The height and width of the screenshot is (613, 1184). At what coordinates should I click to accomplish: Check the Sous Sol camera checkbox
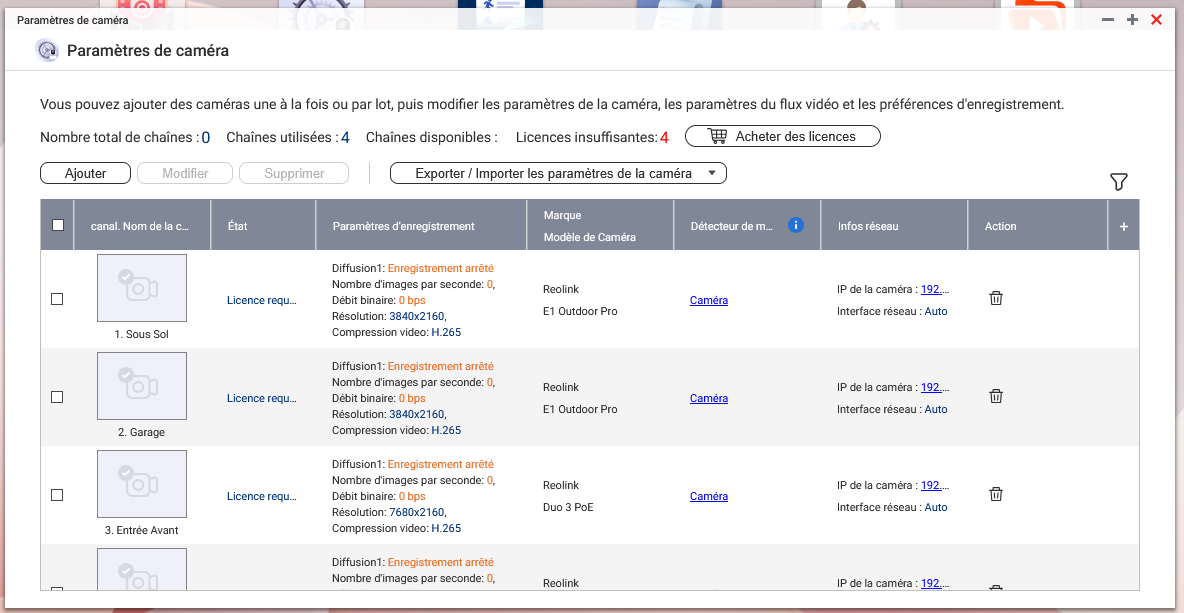57,299
